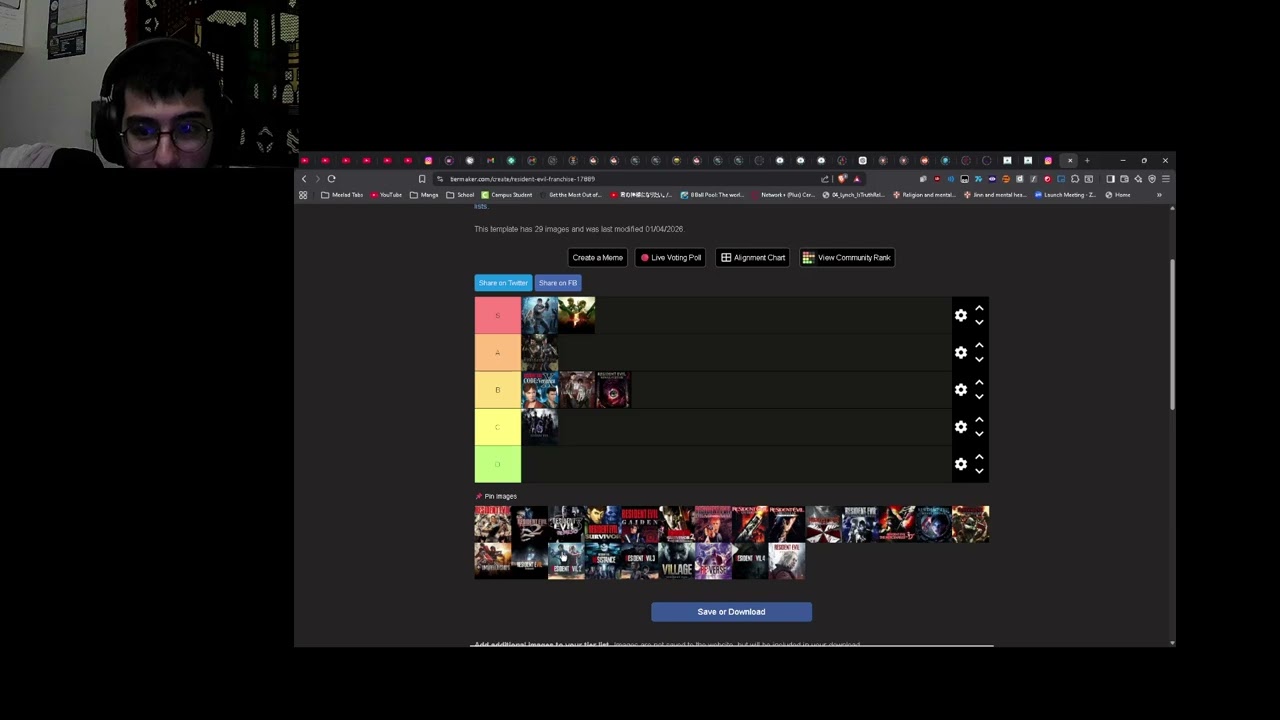
Task: Open settings gear for A tier row
Action: (x=961, y=352)
